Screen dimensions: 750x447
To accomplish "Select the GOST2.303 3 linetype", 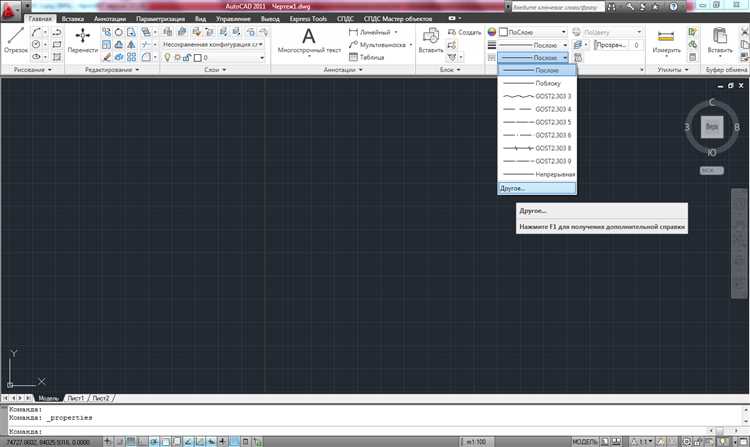I will click(x=537, y=96).
